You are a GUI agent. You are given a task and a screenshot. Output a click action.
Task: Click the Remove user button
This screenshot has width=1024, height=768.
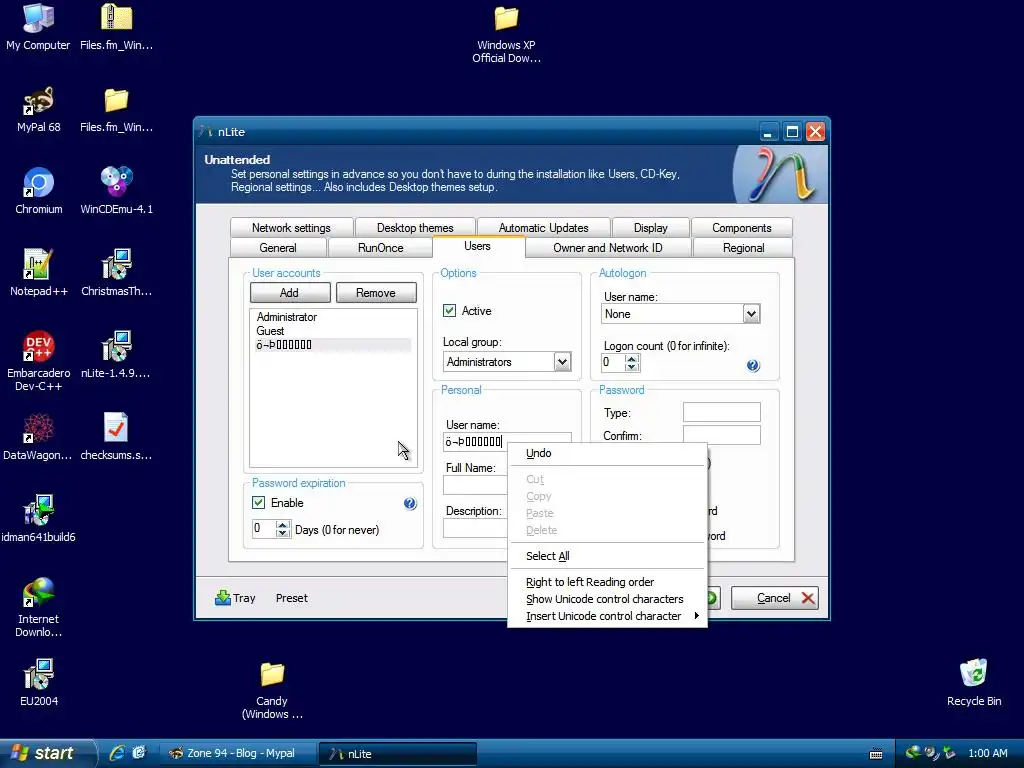(x=376, y=293)
